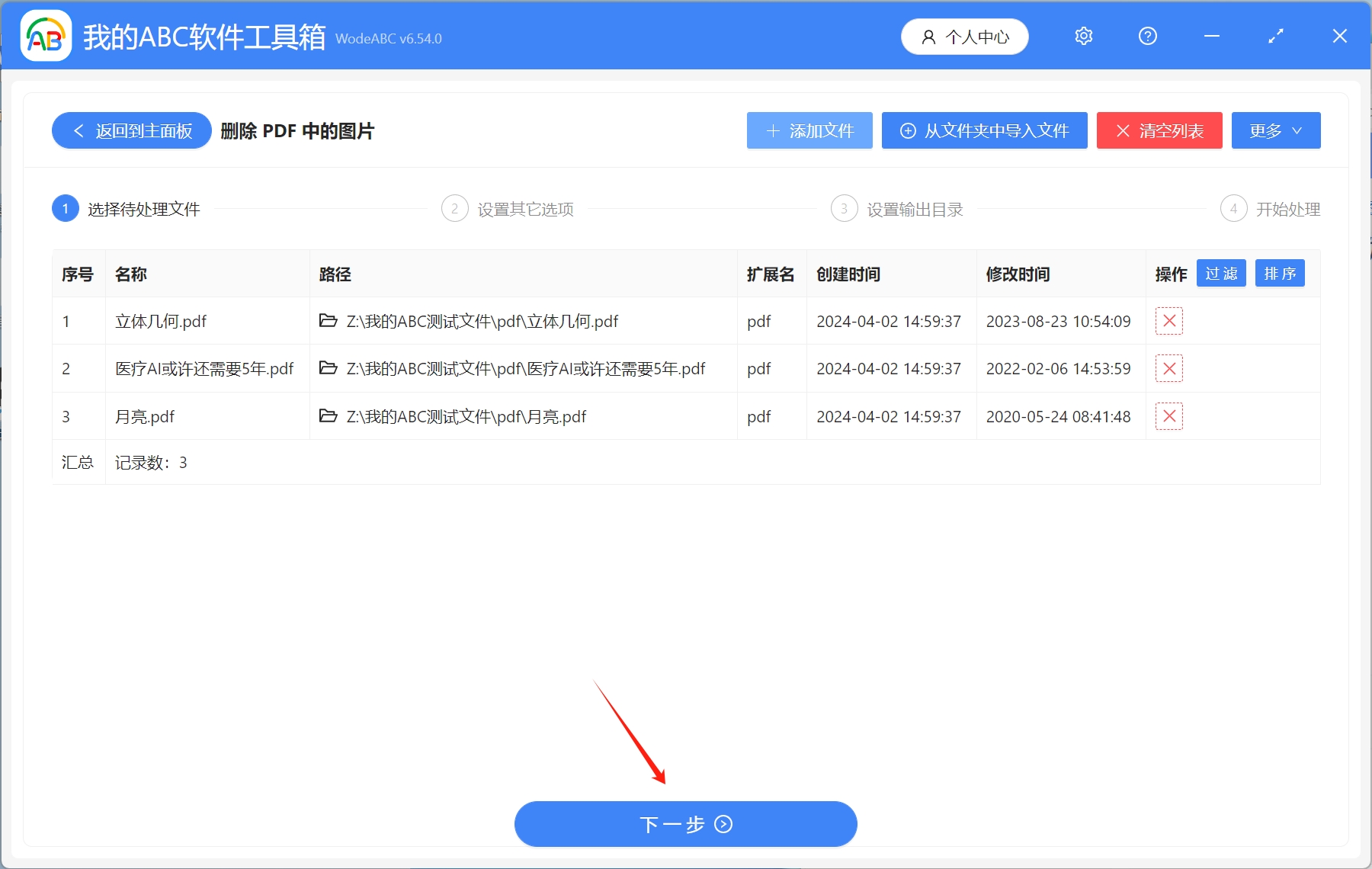Click the circled arrow icon on 下一步
Screen dimensions: 1372x869
click(723, 825)
